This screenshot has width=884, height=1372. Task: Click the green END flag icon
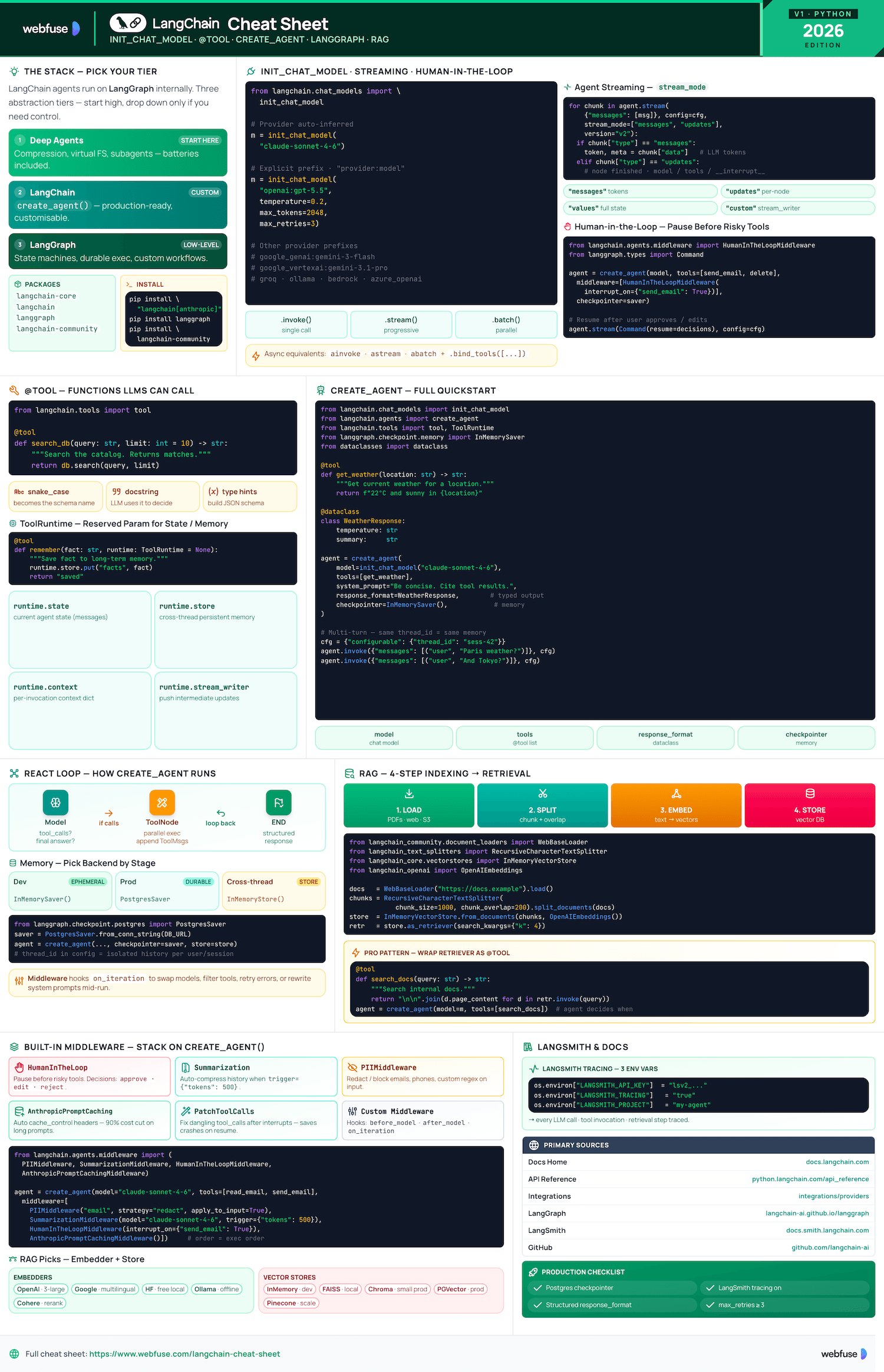pos(279,802)
